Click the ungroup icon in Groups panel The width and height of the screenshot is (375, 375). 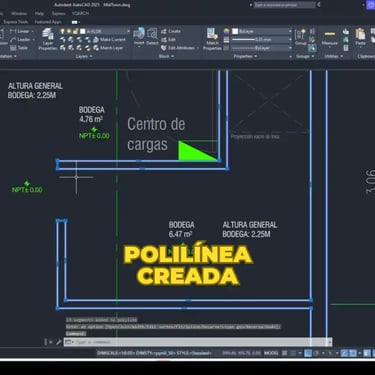pos(312,31)
